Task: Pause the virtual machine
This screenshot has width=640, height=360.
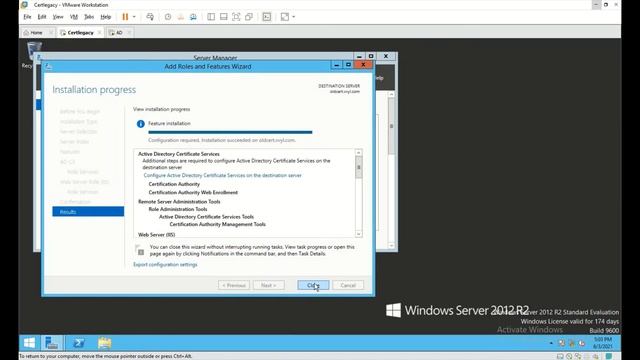Action: (125, 17)
